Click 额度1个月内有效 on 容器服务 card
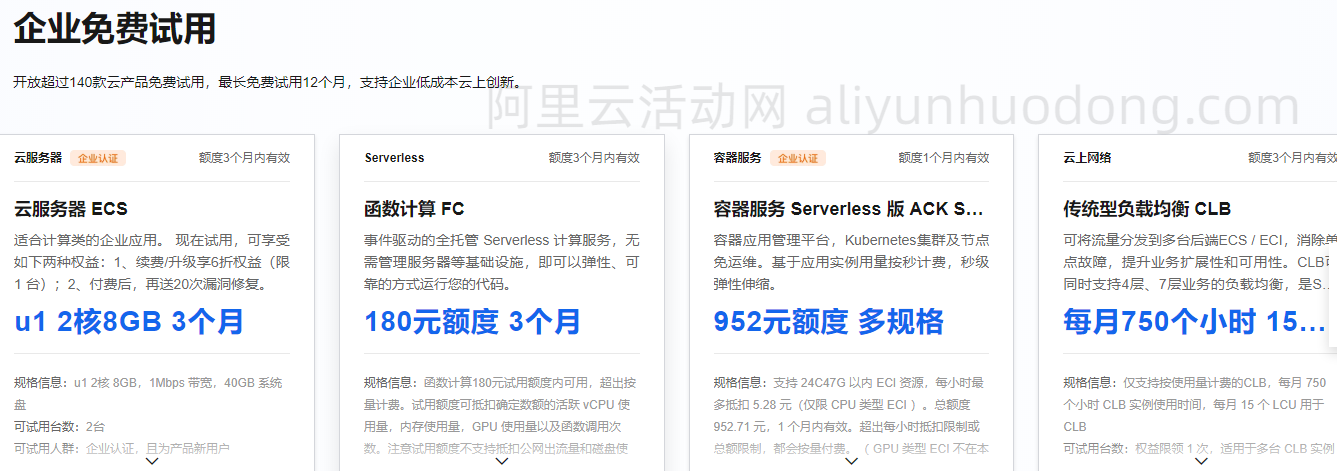 click(944, 158)
